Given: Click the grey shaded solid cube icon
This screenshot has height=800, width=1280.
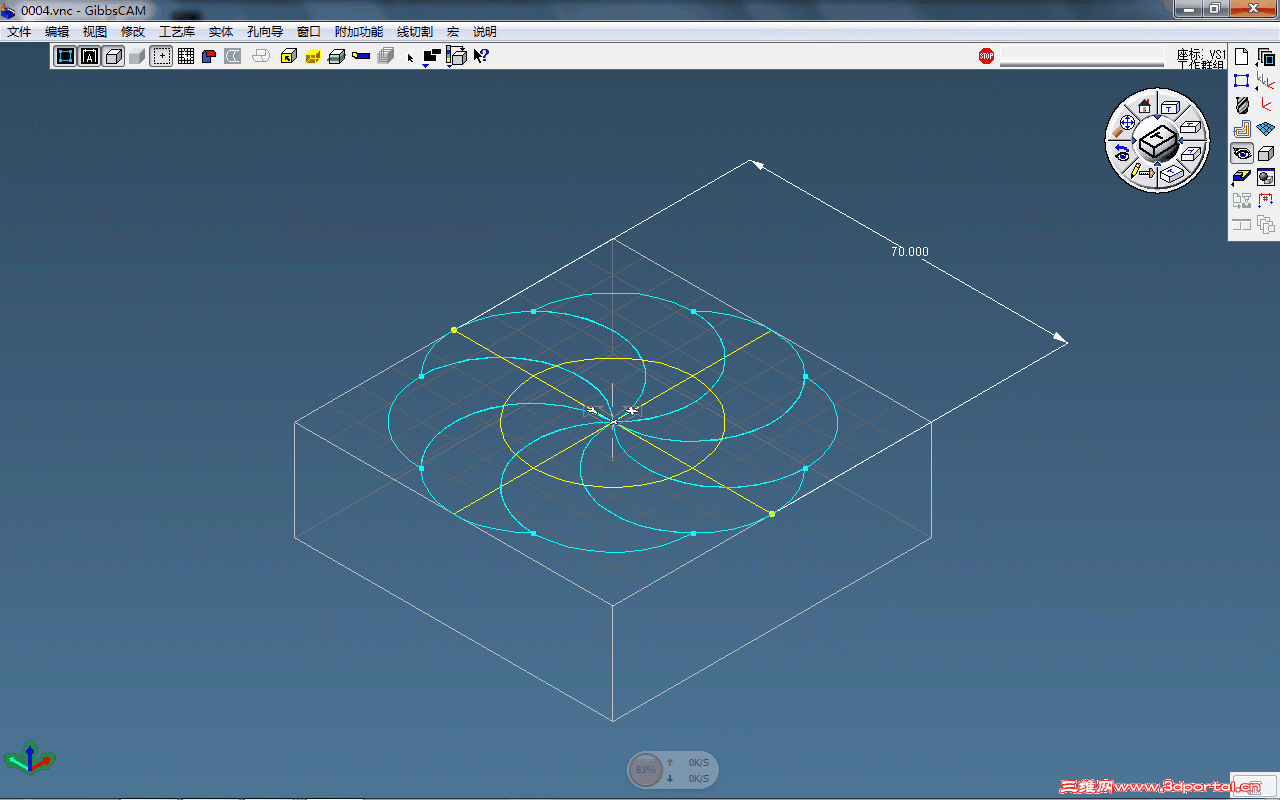Looking at the screenshot, I should click(x=137, y=56).
